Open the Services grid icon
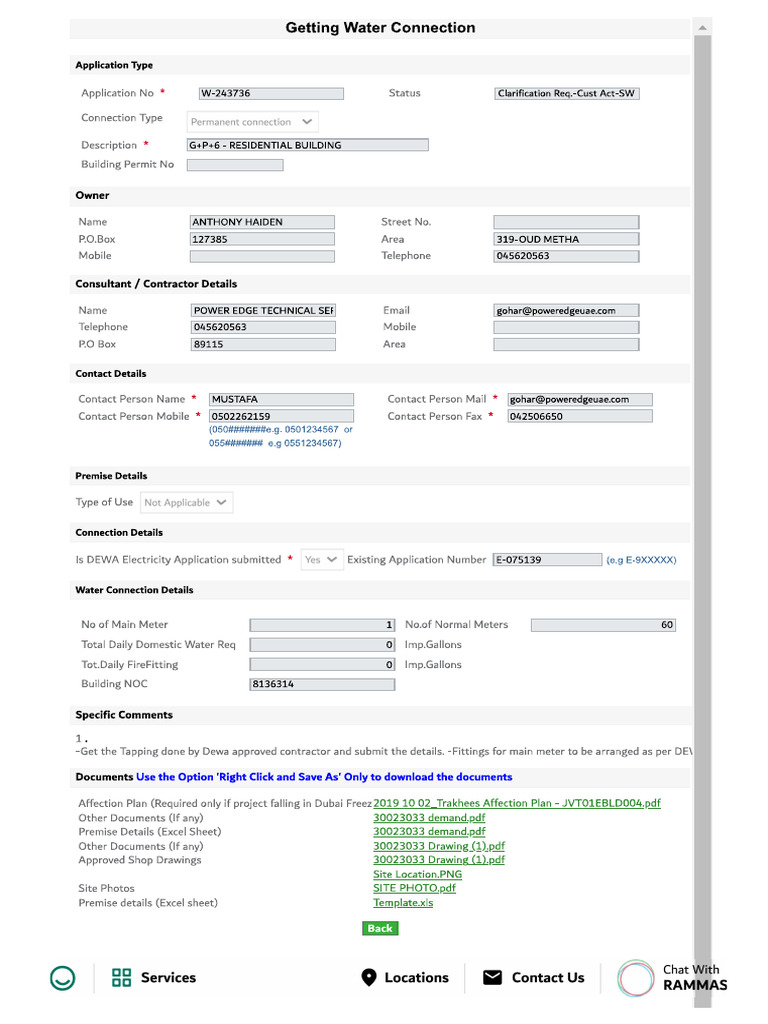 click(122, 978)
